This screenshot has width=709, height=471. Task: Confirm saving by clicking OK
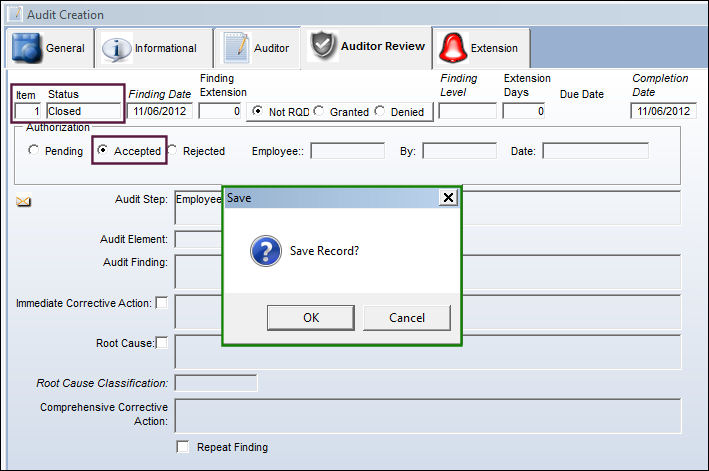311,318
